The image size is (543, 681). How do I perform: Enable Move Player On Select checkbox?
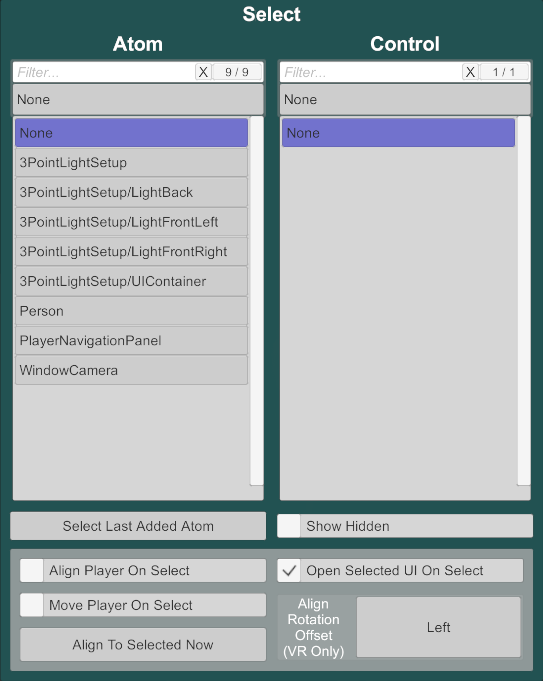tap(32, 605)
